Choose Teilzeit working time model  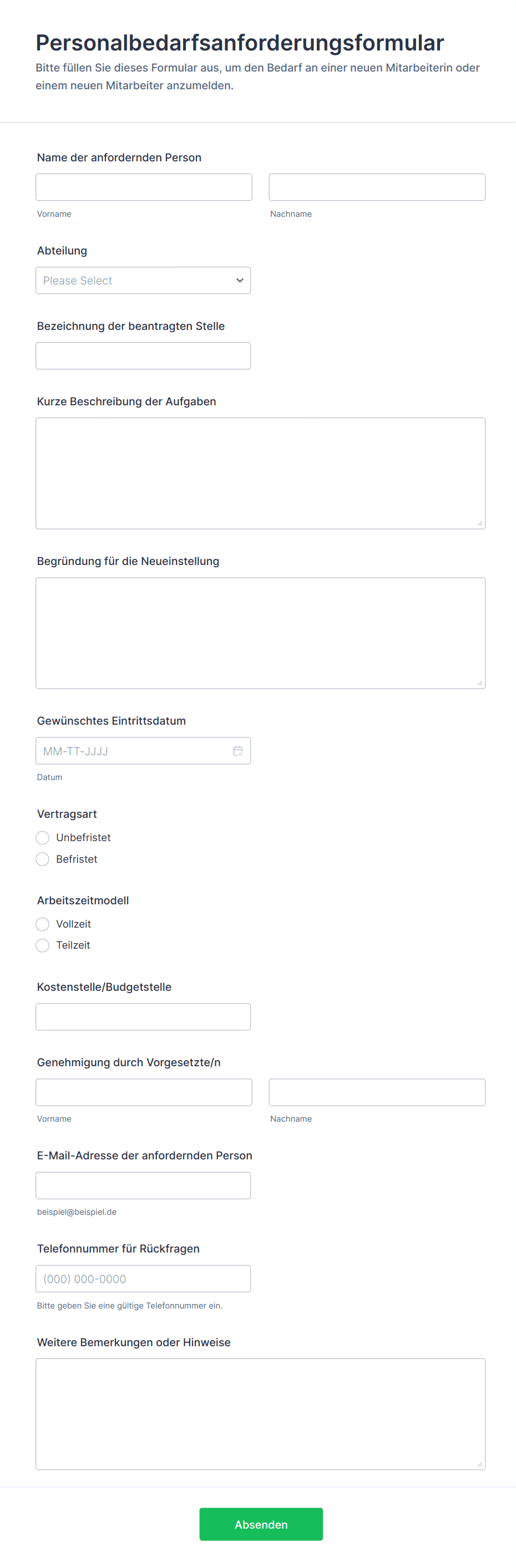pos(43,945)
